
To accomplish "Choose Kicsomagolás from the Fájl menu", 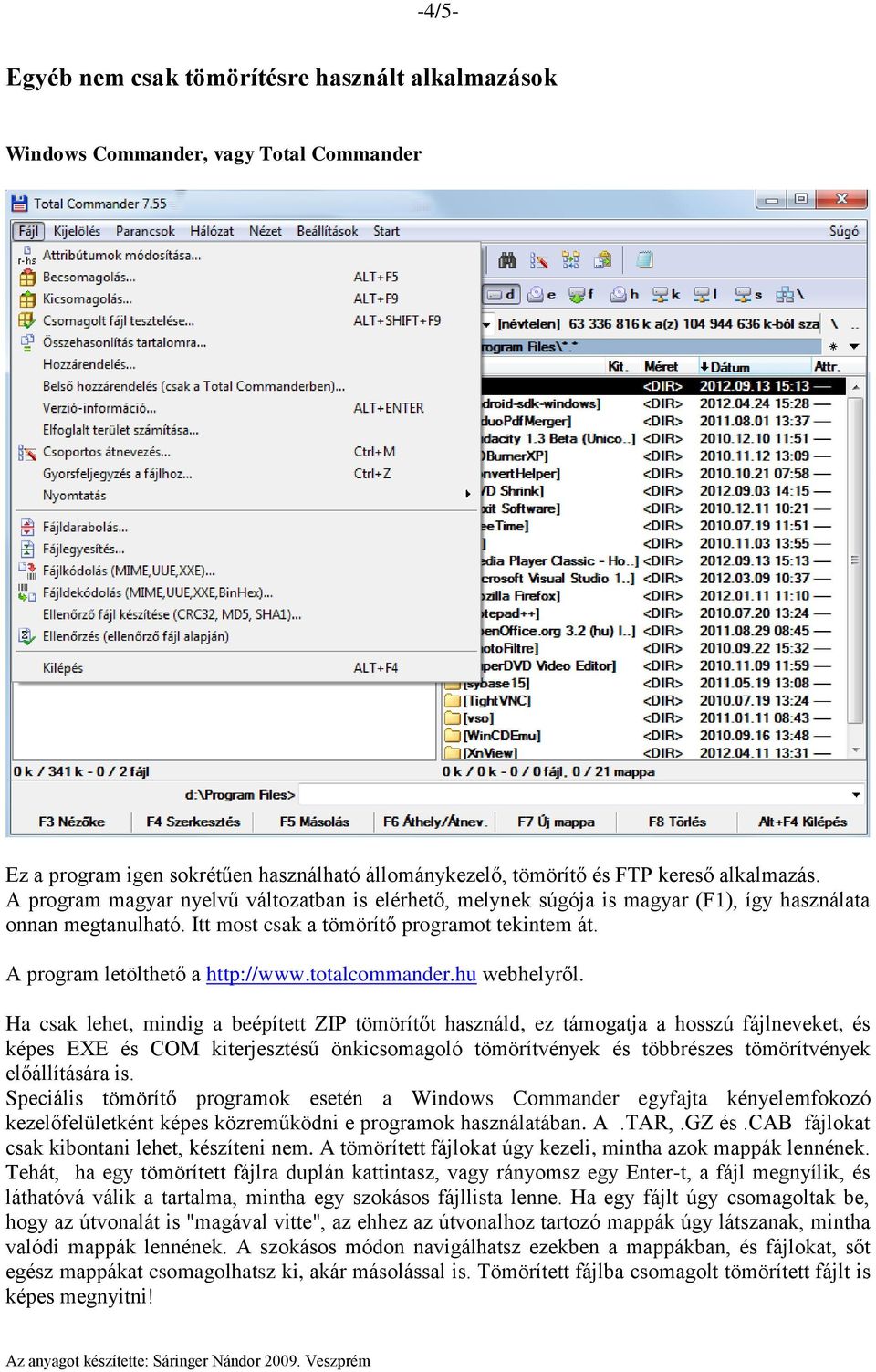I will click(245, 298).
